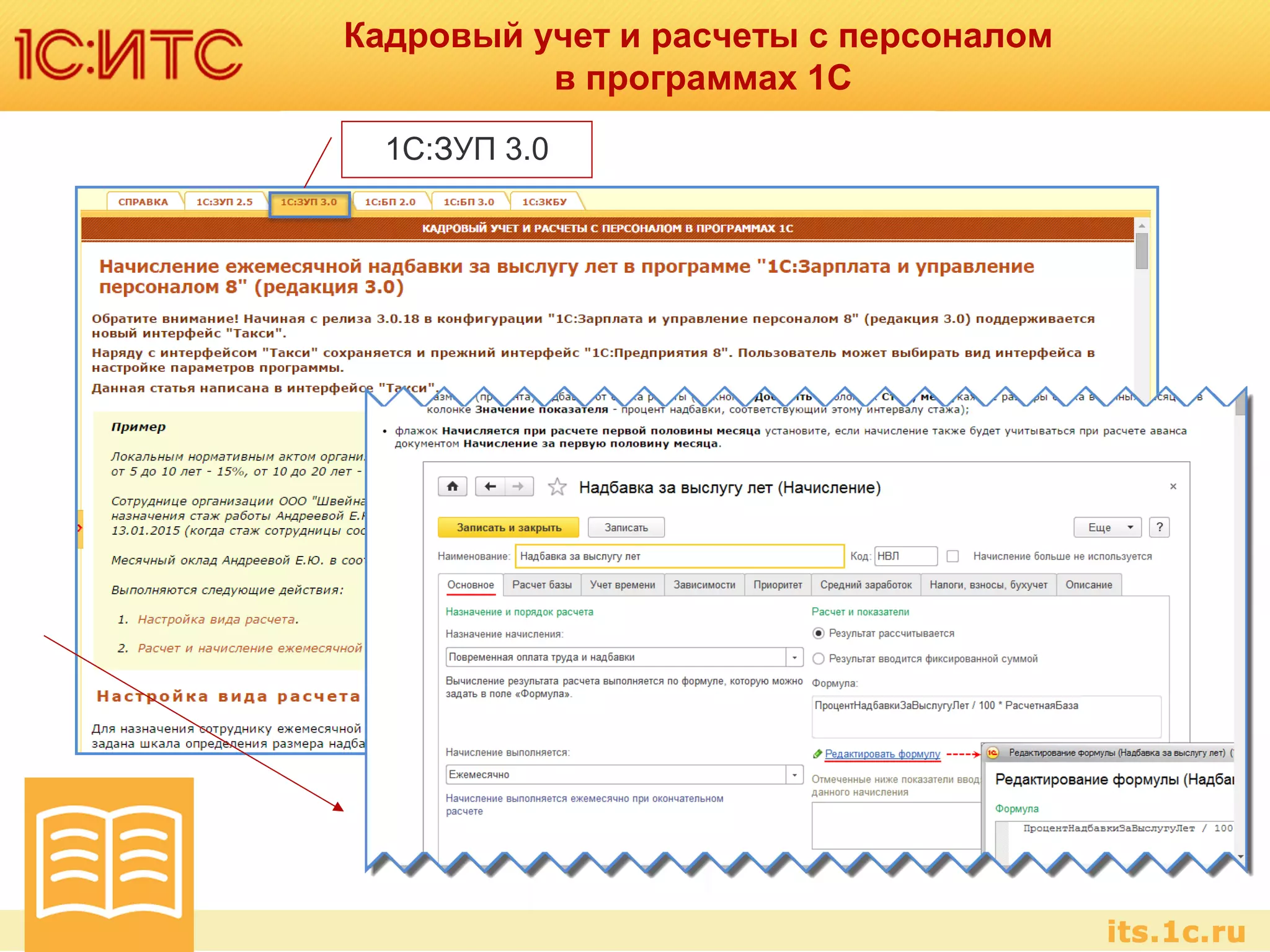Open the Настройка вида расчета link
Image resolution: width=1270 pixels, height=952 pixels.
point(218,619)
